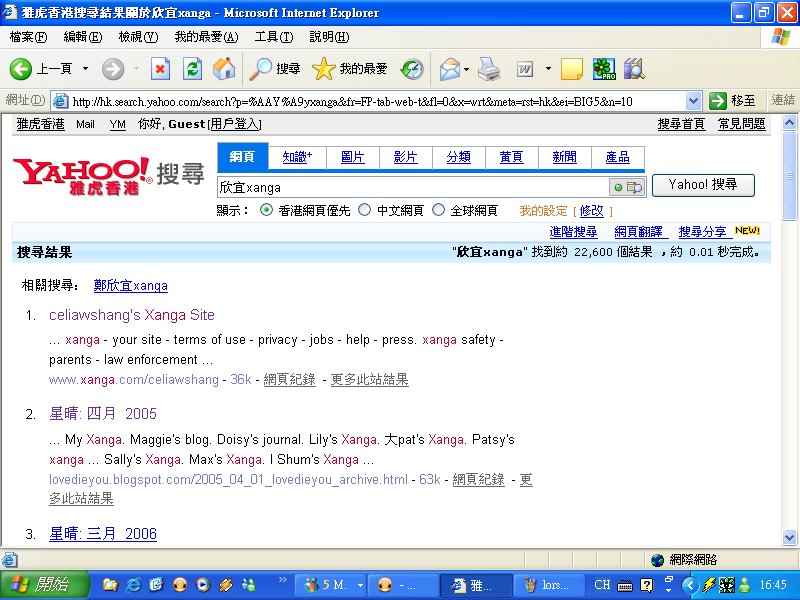Click the 修改 settings link
The image size is (800, 600).
point(591,210)
